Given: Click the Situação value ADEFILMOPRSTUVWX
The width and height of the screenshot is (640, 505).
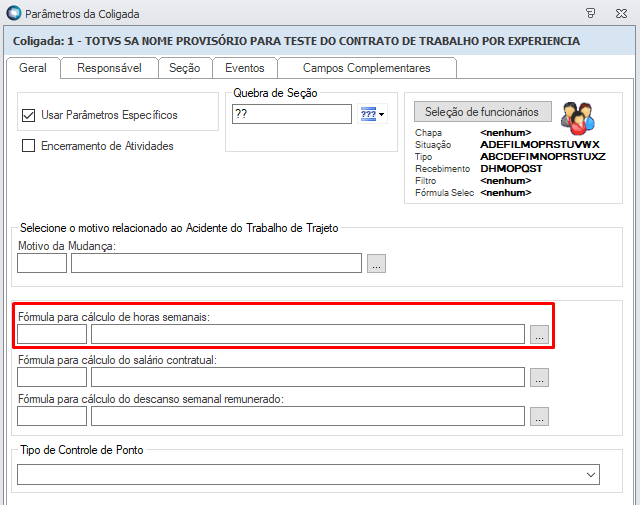Looking at the screenshot, I should point(540,145).
